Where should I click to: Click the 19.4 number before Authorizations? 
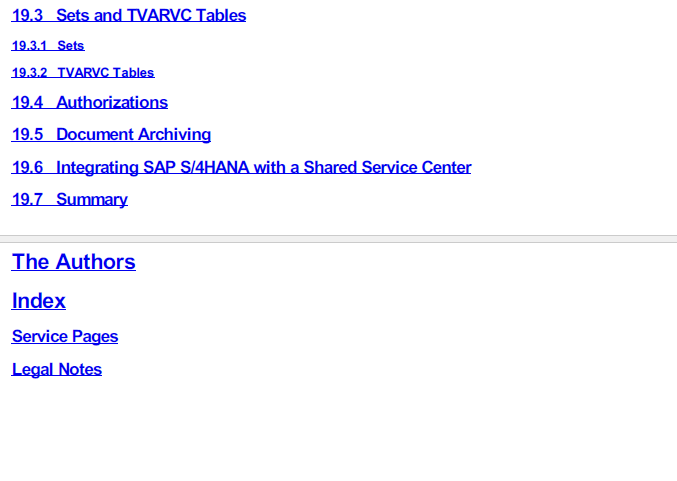coord(27,102)
